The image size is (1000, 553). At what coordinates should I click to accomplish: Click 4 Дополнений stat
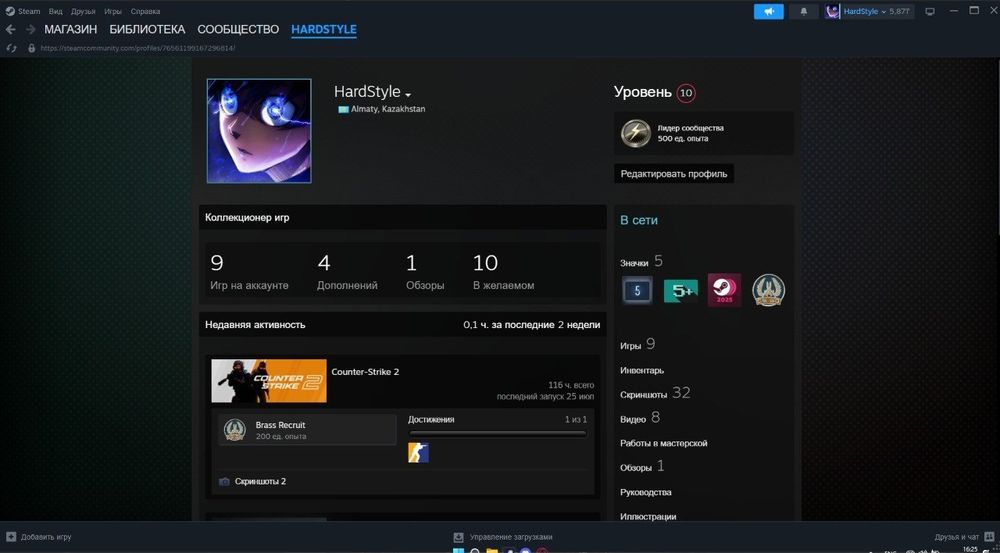347,273
